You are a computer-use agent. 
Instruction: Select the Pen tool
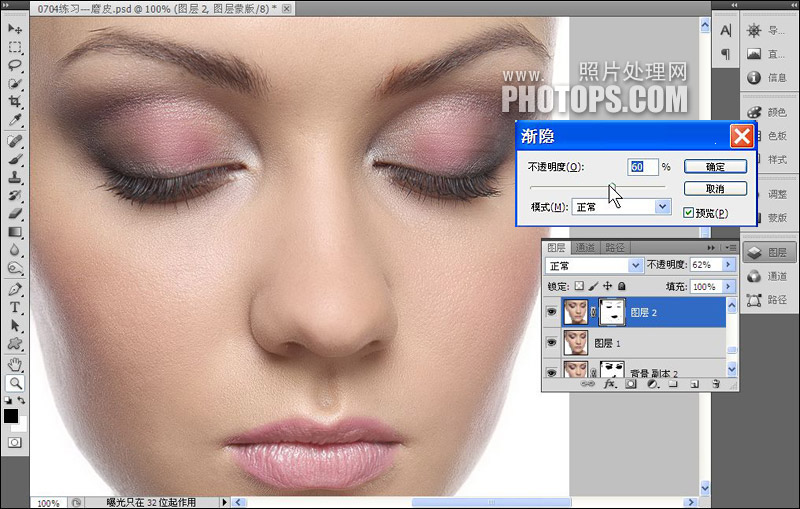pyautogui.click(x=15, y=289)
